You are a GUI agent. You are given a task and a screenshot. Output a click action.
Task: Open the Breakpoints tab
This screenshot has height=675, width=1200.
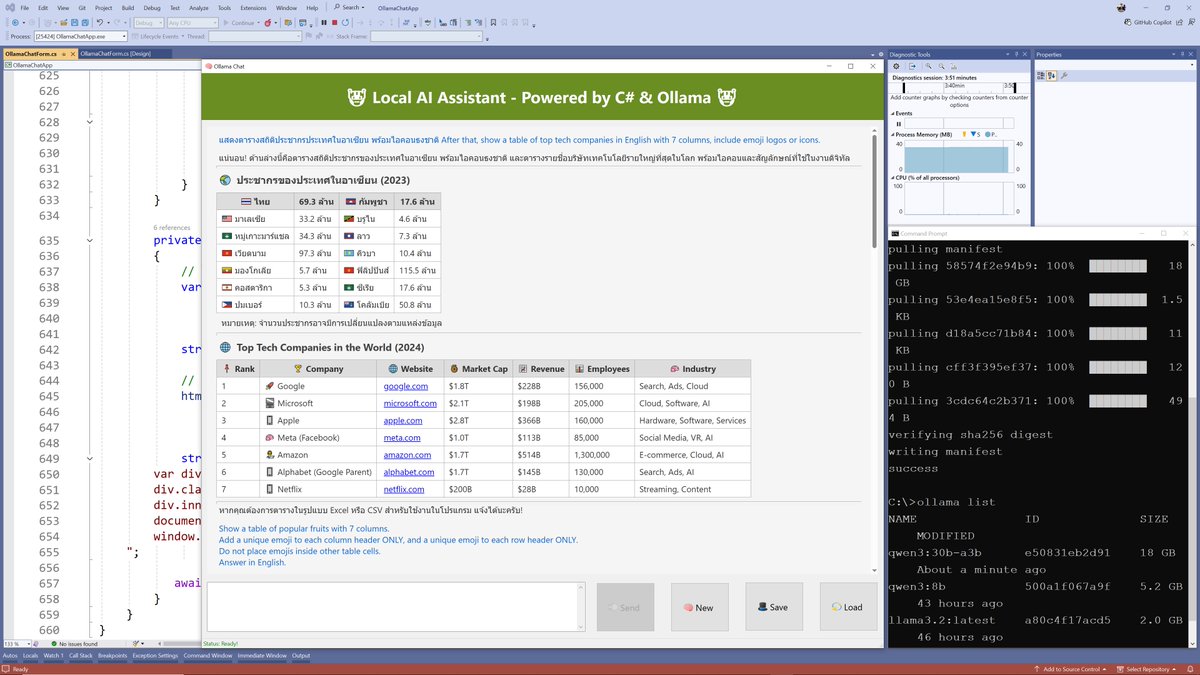point(112,656)
